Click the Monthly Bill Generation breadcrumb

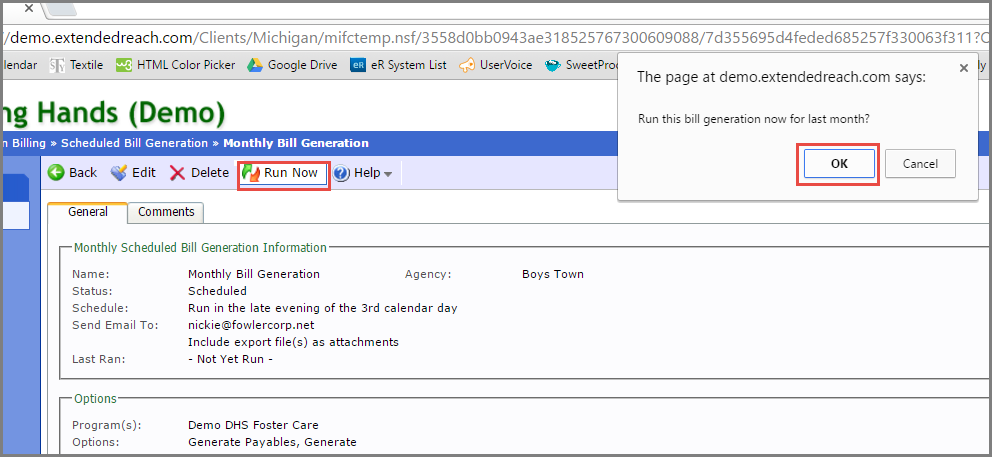coord(296,143)
